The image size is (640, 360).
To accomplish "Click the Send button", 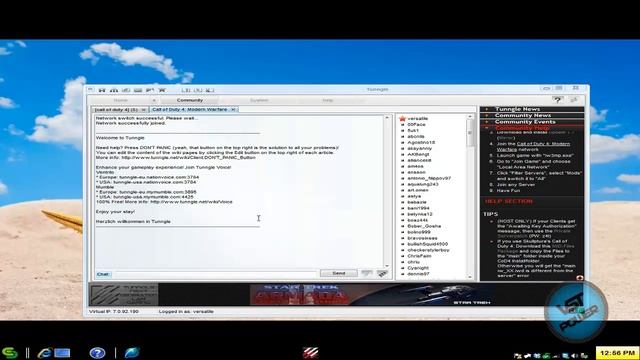I will click(x=338, y=273).
